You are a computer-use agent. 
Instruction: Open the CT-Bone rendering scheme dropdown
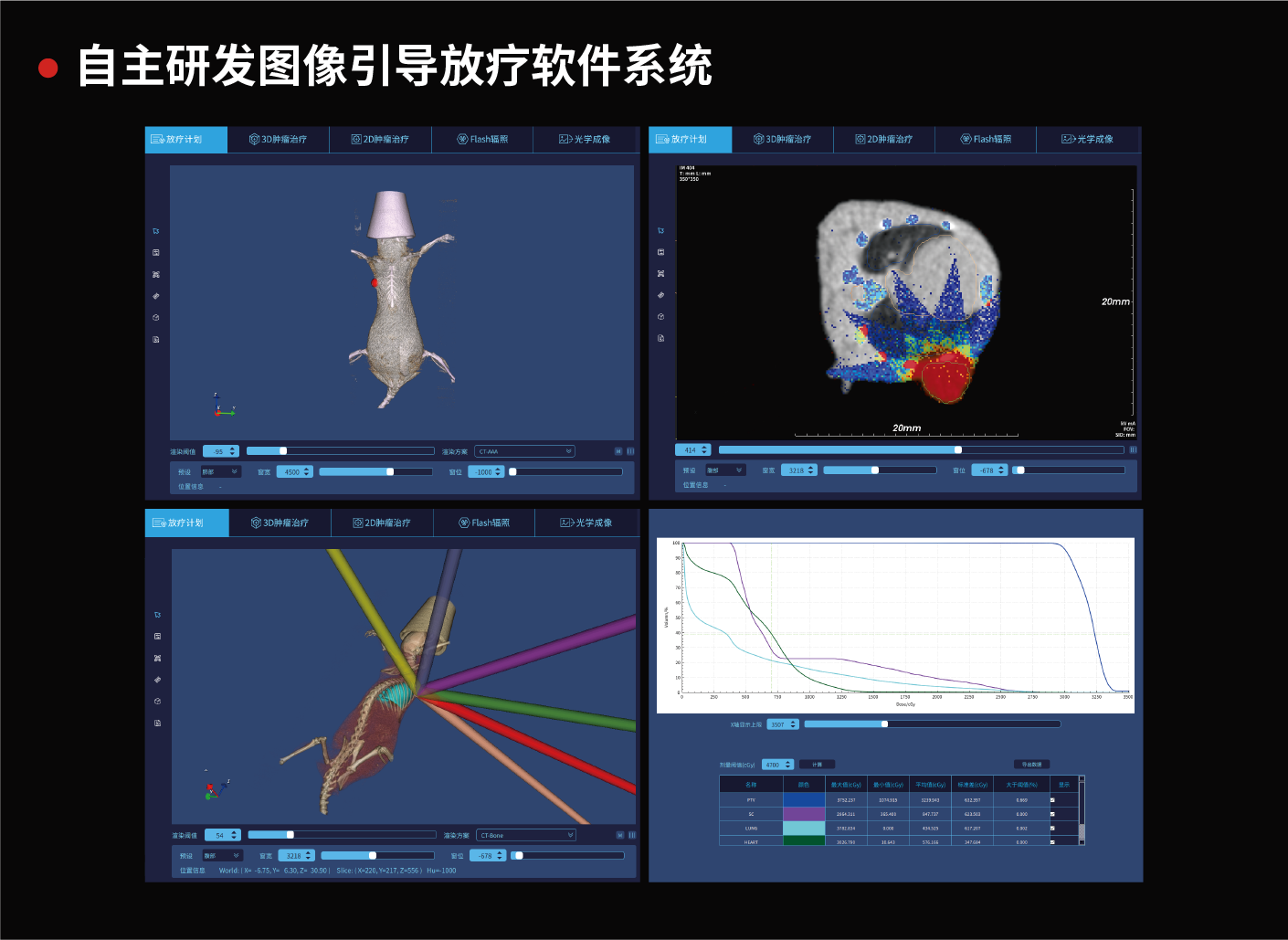click(526, 835)
